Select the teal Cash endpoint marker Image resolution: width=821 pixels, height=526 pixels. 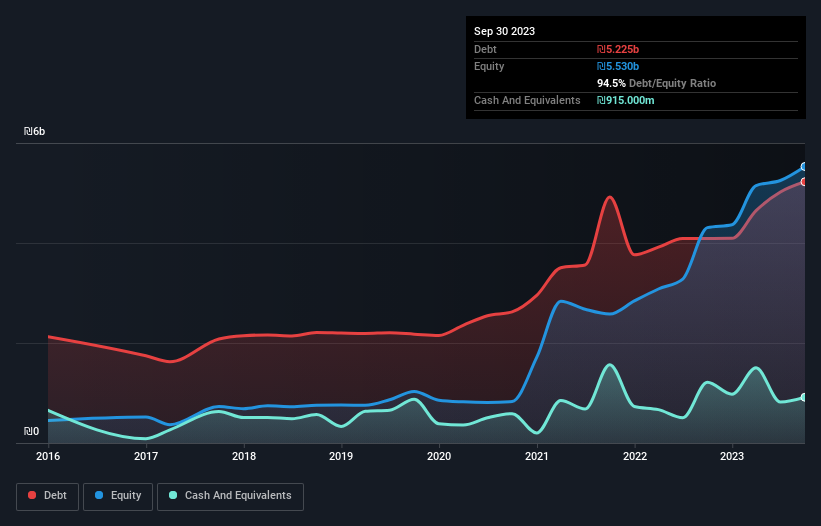point(804,397)
